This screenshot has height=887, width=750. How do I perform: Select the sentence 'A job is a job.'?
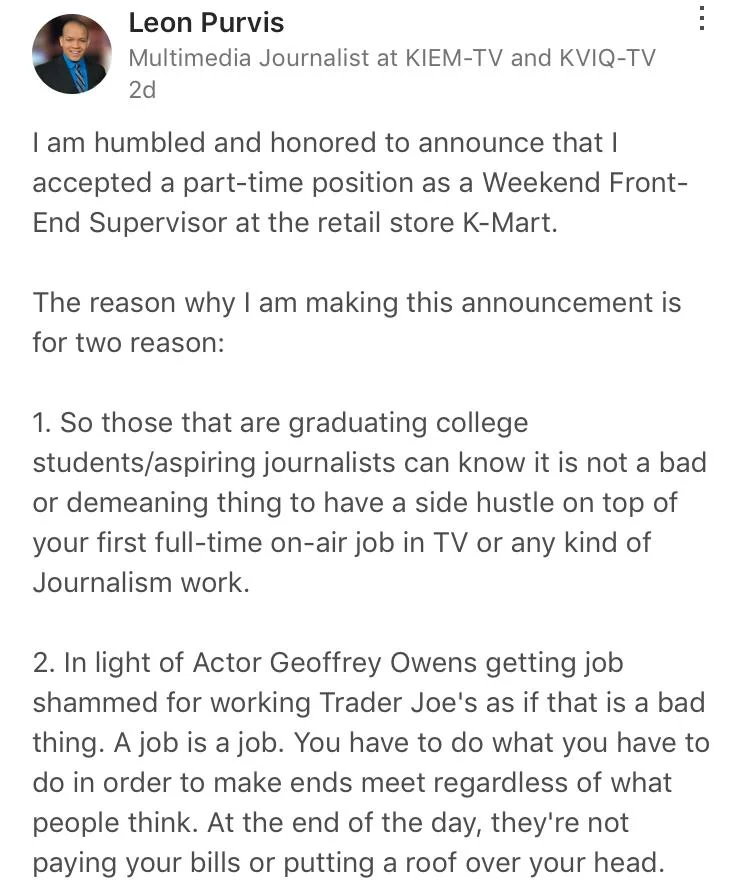(x=199, y=743)
